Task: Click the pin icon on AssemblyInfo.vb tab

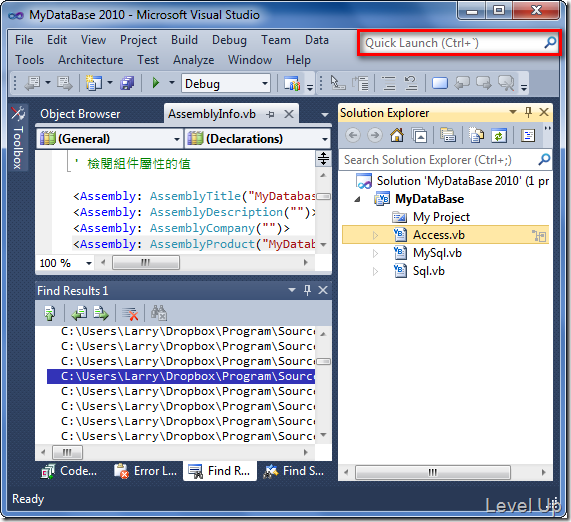Action: [270, 114]
